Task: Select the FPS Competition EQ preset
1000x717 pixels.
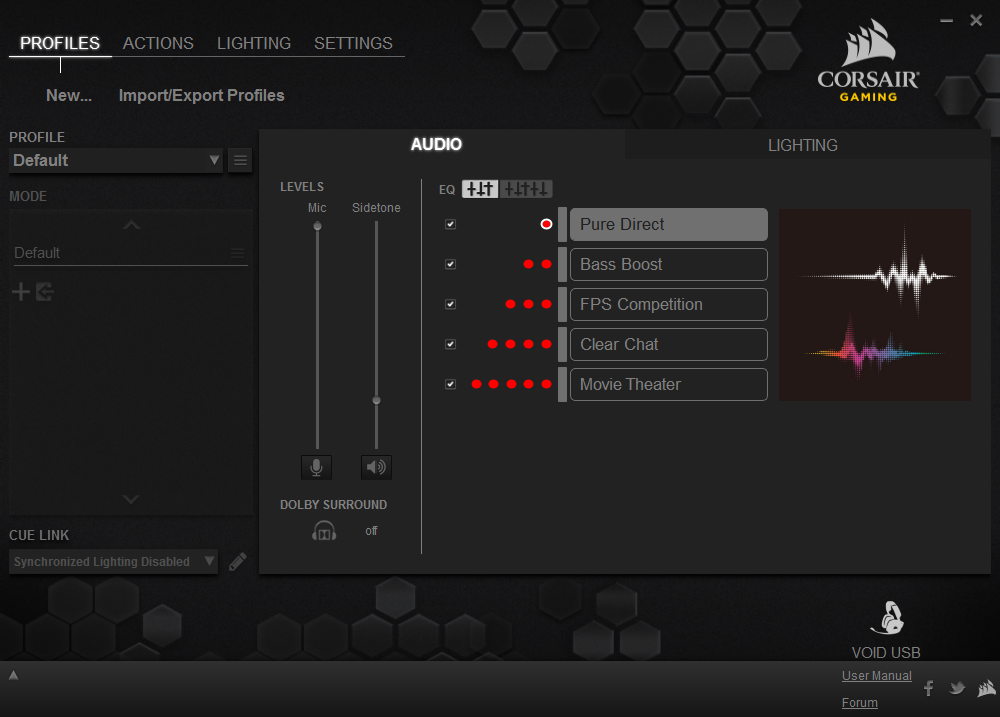Action: coord(668,304)
